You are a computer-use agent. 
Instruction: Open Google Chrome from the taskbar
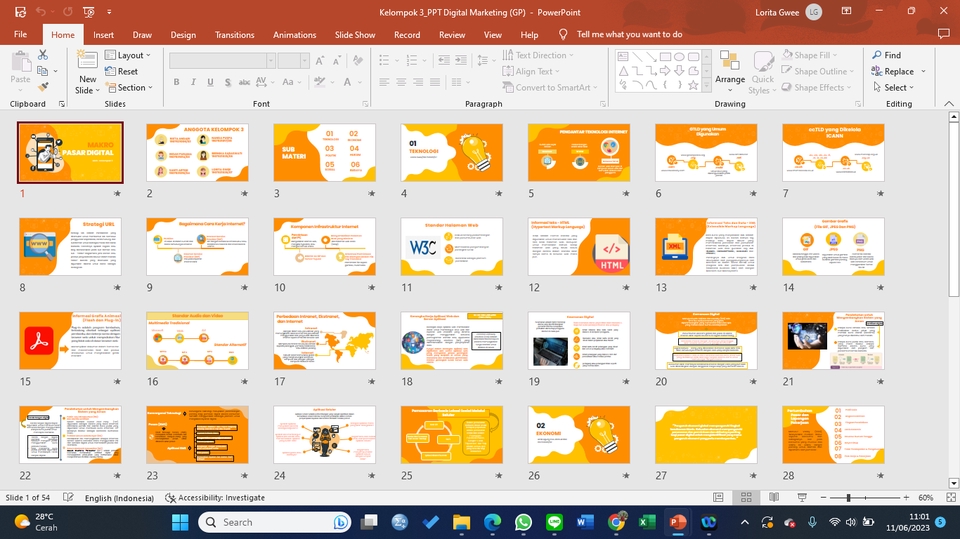(x=617, y=522)
